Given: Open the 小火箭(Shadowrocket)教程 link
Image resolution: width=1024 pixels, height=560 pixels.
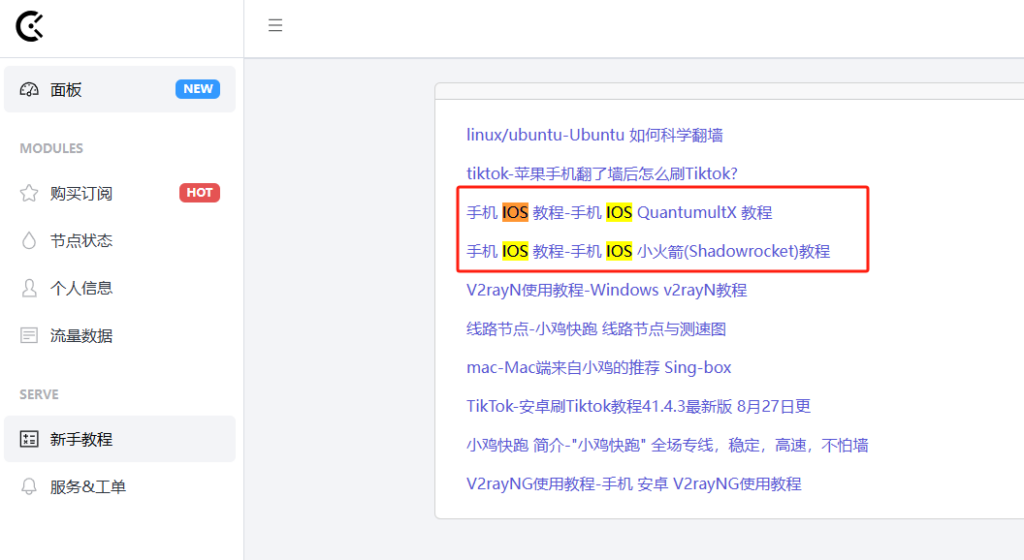Looking at the screenshot, I should pyautogui.click(x=648, y=251).
